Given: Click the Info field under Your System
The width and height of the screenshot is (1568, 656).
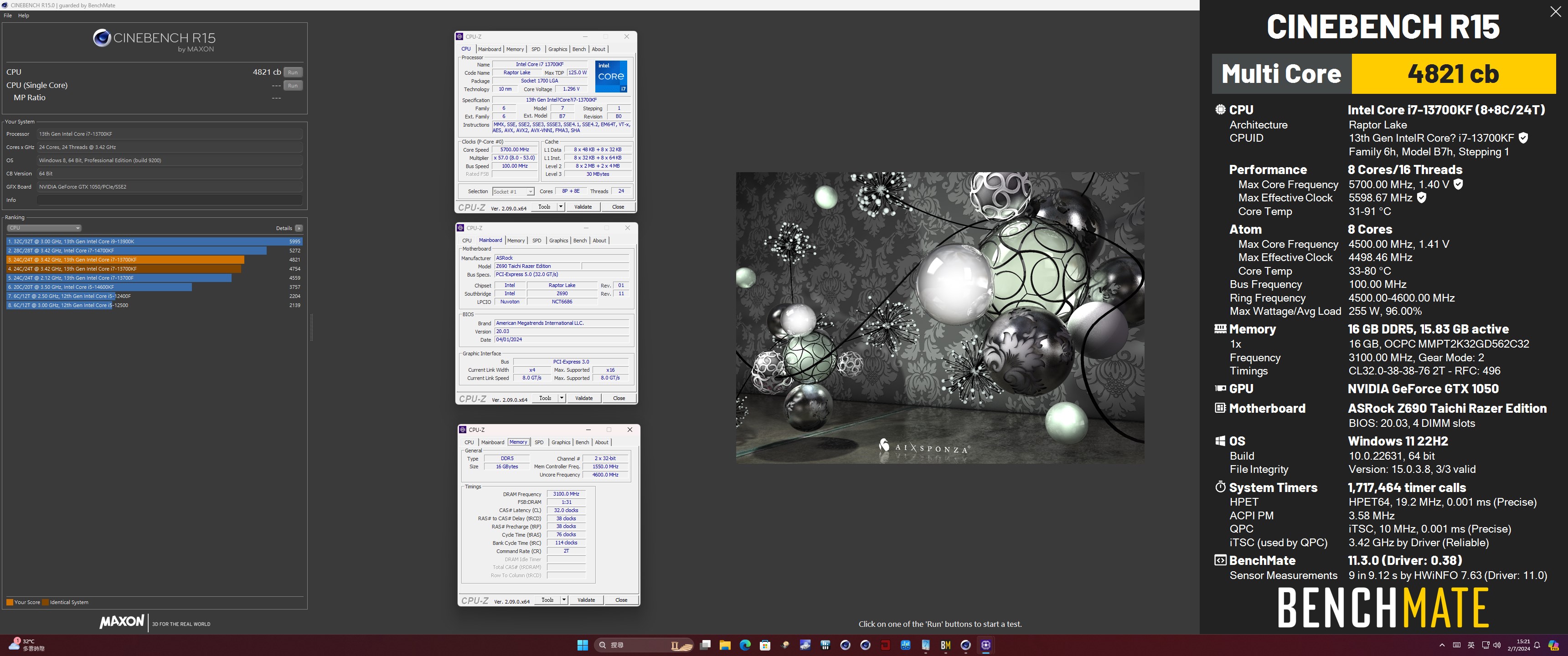Looking at the screenshot, I should pyautogui.click(x=169, y=200).
